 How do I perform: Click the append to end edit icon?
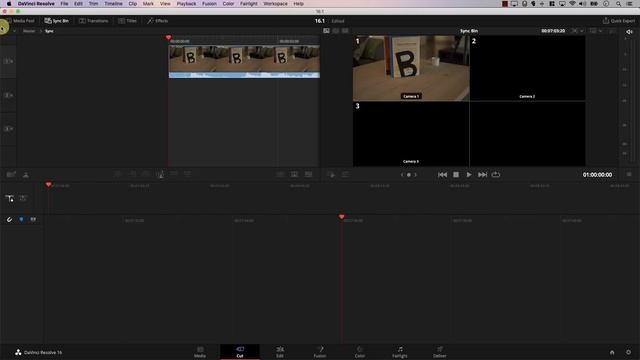pyautogui.click(x=132, y=174)
